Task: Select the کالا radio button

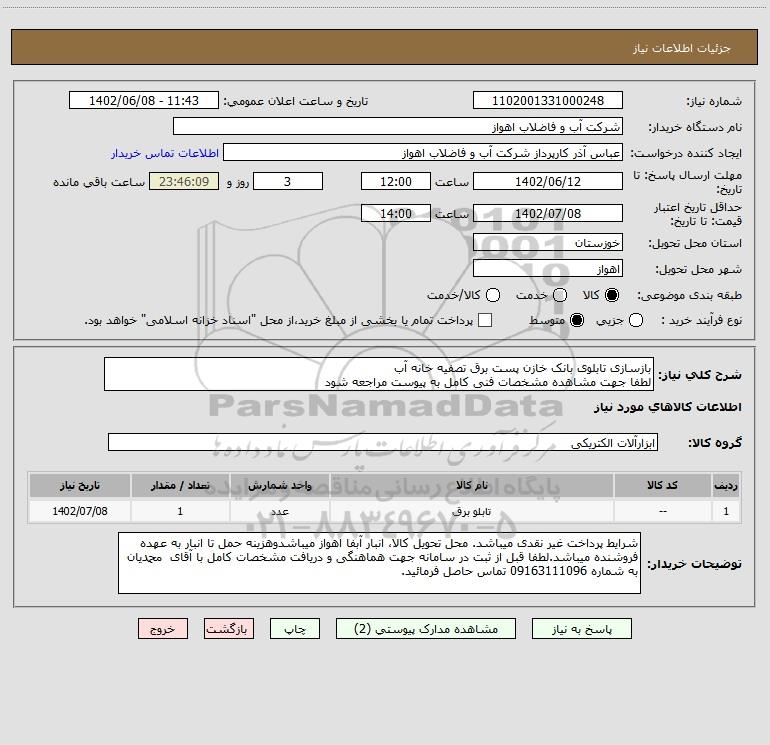Action: [612, 295]
